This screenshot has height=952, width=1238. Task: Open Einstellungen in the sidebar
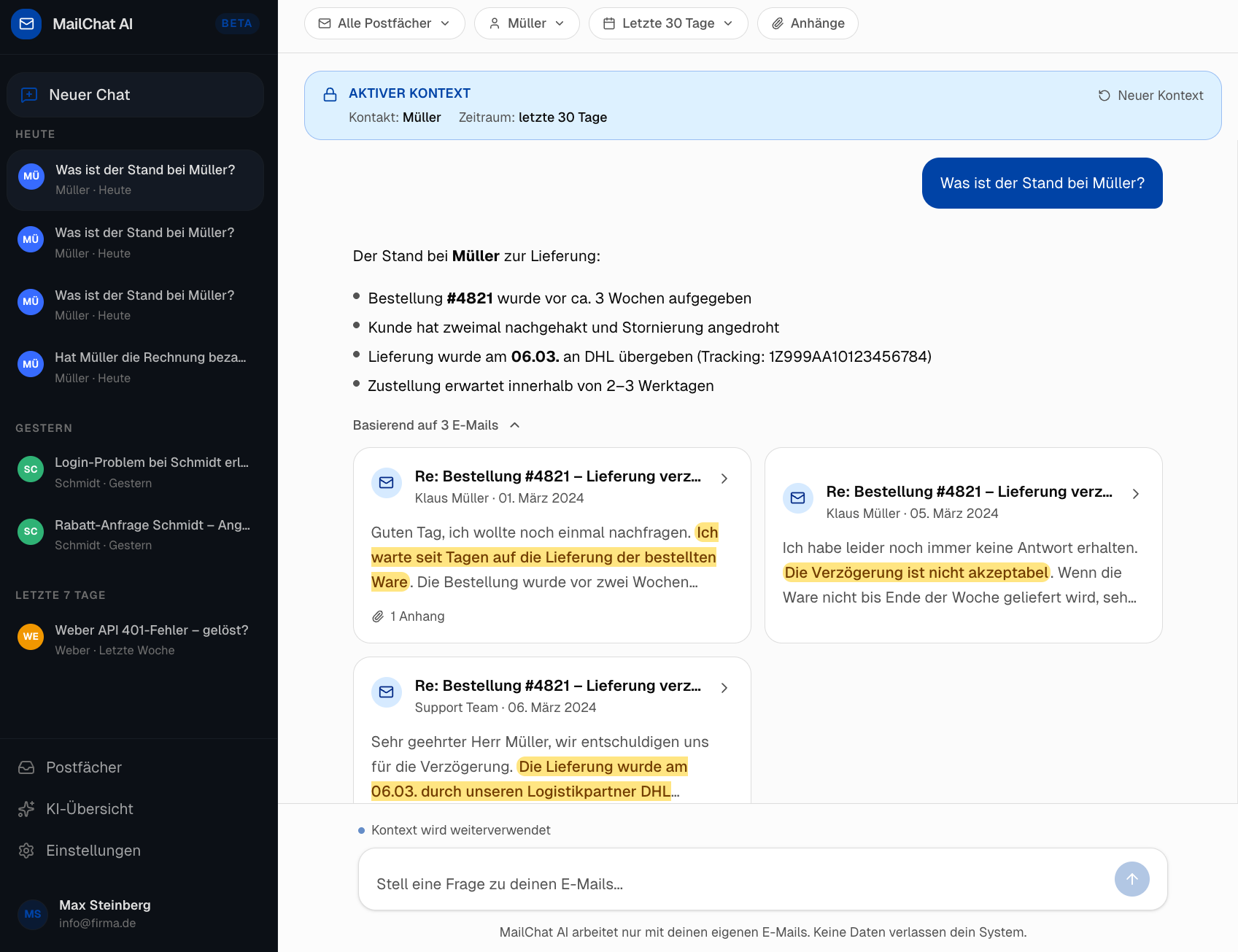tap(93, 851)
